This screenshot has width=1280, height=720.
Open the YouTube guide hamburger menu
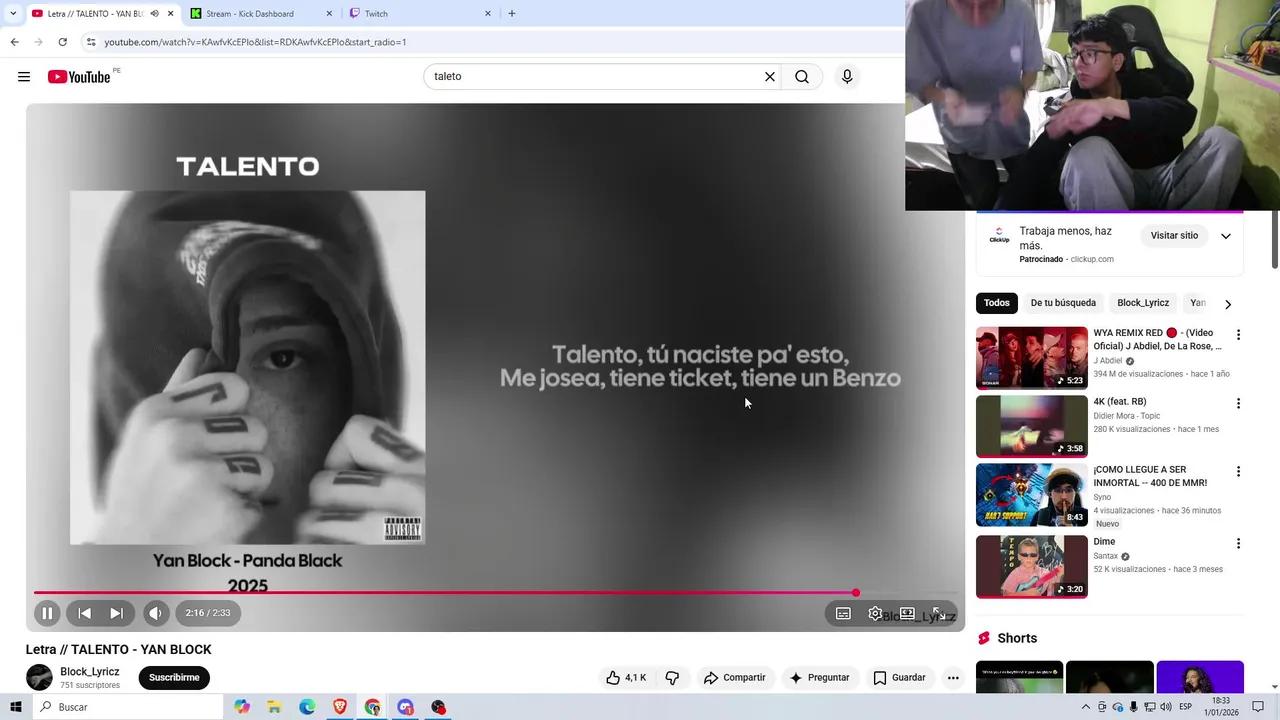[24, 77]
